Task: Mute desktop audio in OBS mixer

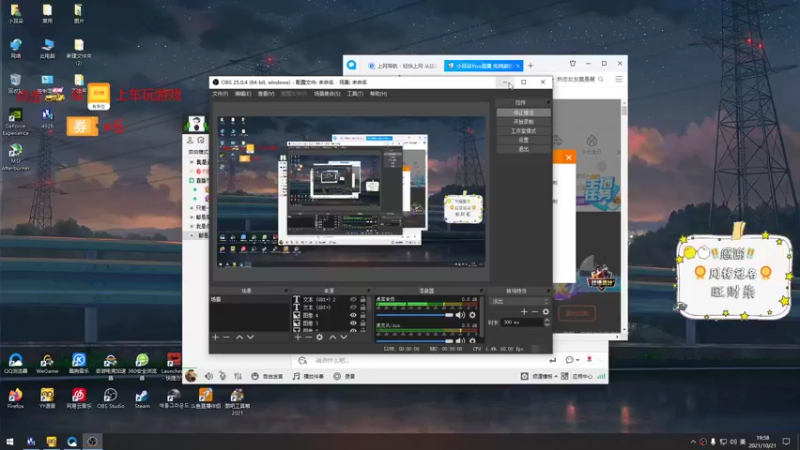Action: [x=460, y=315]
